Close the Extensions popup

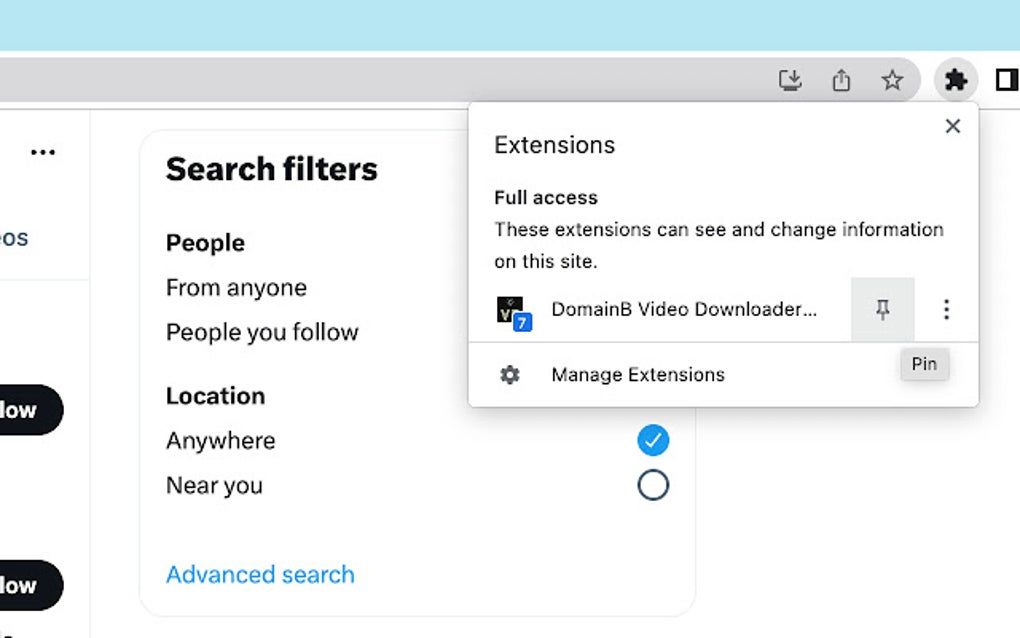coord(953,126)
